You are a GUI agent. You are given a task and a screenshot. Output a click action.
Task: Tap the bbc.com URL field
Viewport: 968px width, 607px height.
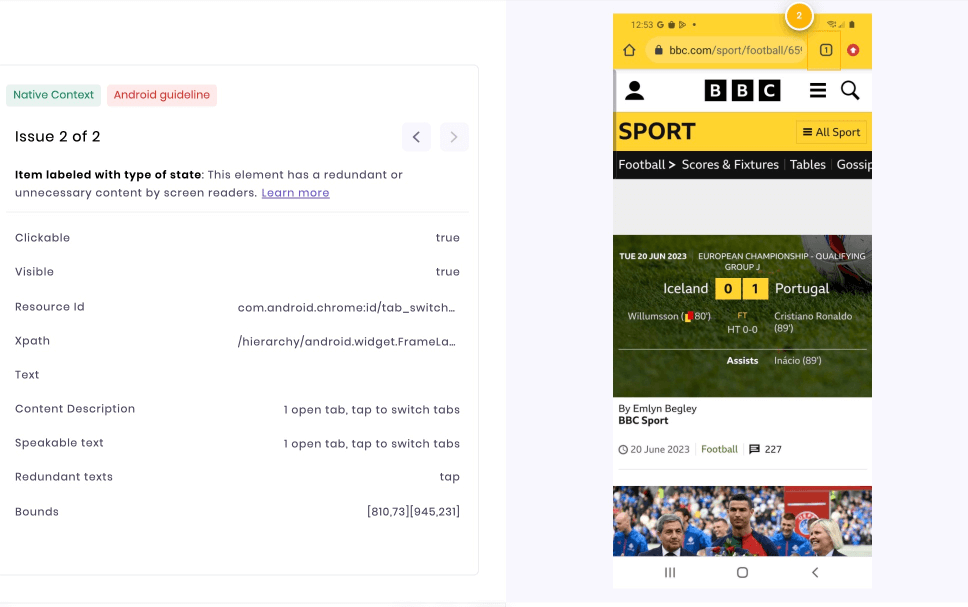pos(728,50)
